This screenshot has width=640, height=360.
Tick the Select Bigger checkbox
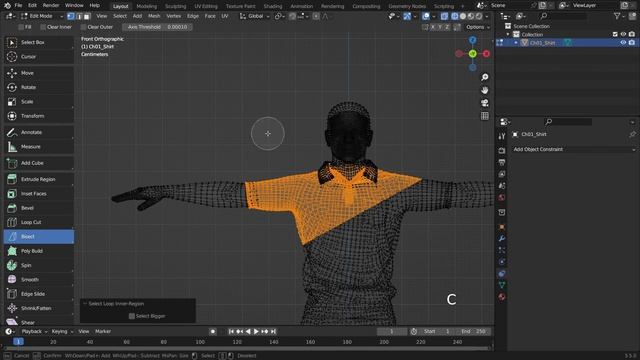click(x=131, y=316)
